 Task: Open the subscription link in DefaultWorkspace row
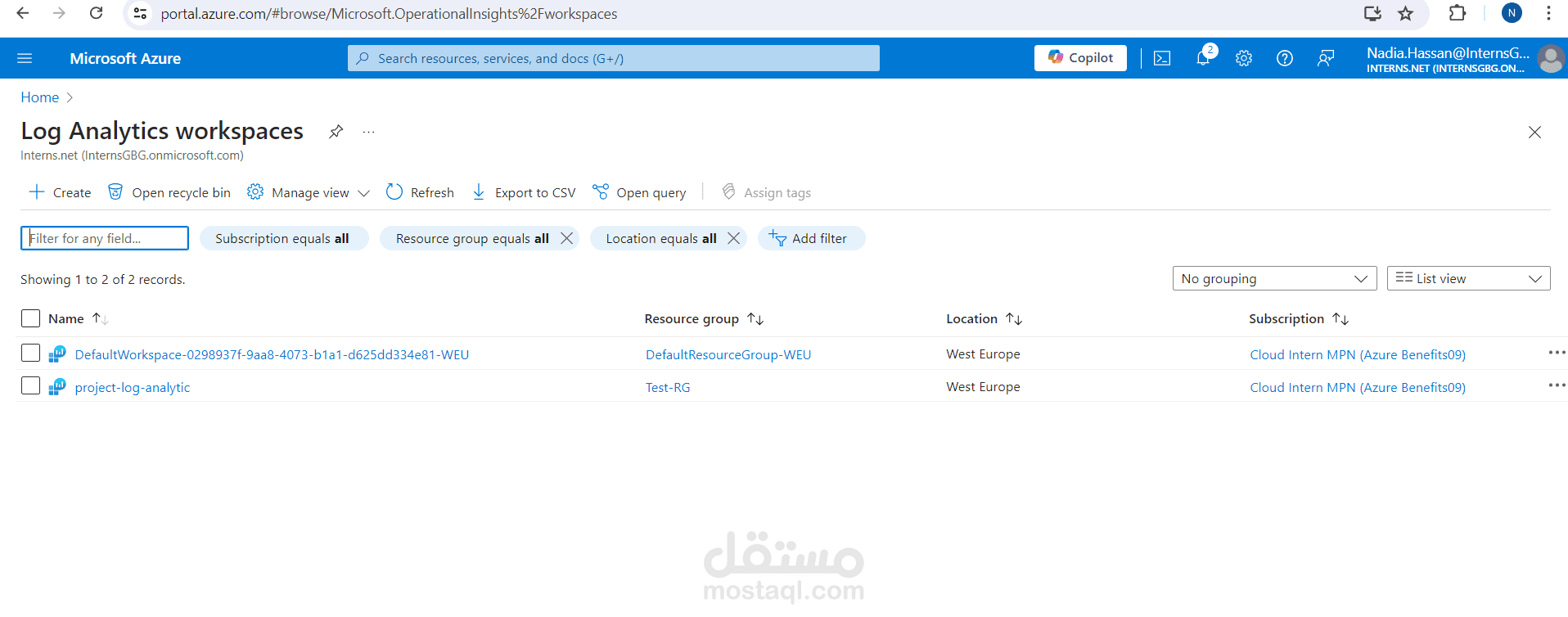1358,354
